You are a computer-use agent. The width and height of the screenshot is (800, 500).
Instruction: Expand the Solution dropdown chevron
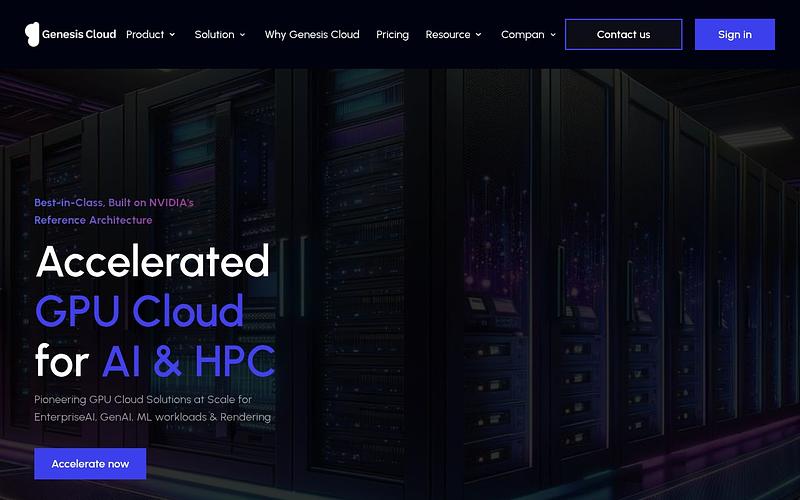[x=242, y=35]
